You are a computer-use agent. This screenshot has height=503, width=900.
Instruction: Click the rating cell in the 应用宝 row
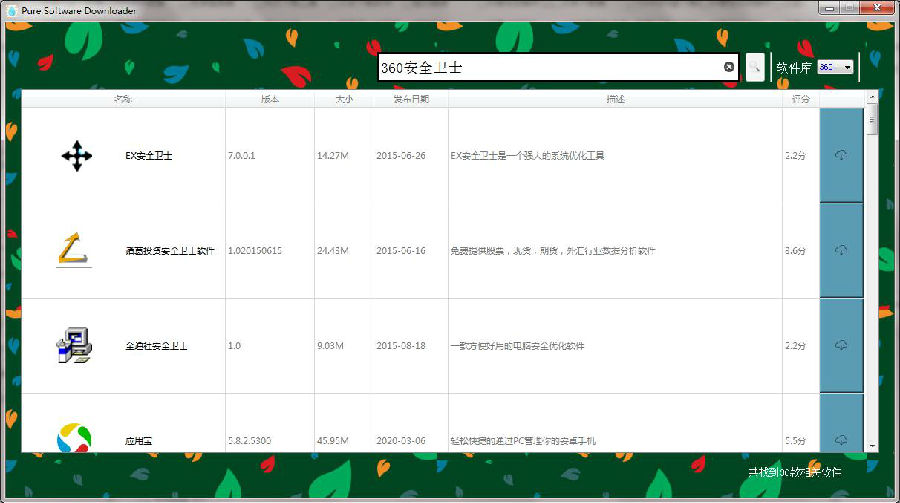(796, 440)
